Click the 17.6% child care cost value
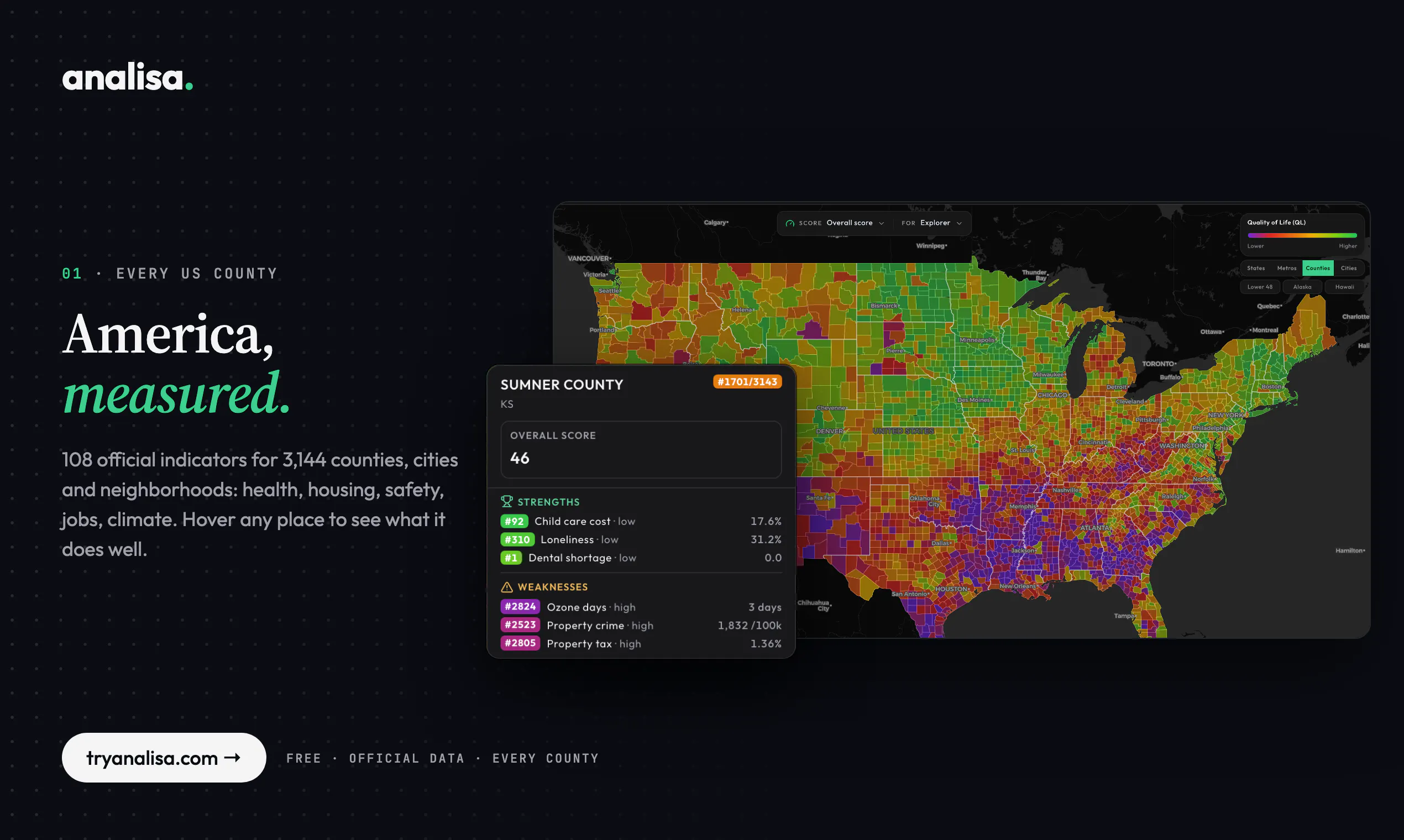 [766, 521]
